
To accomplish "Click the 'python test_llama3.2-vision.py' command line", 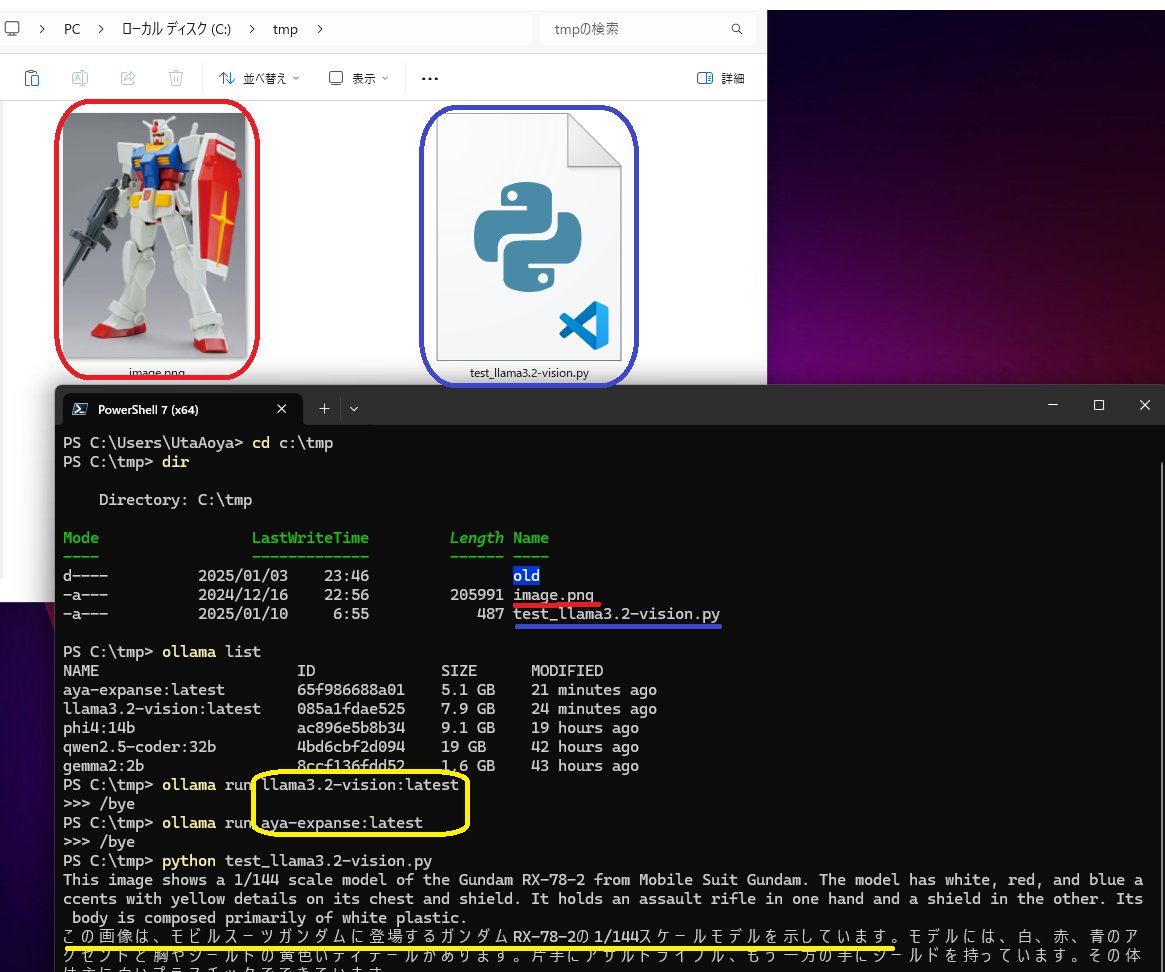I will [x=297, y=861].
